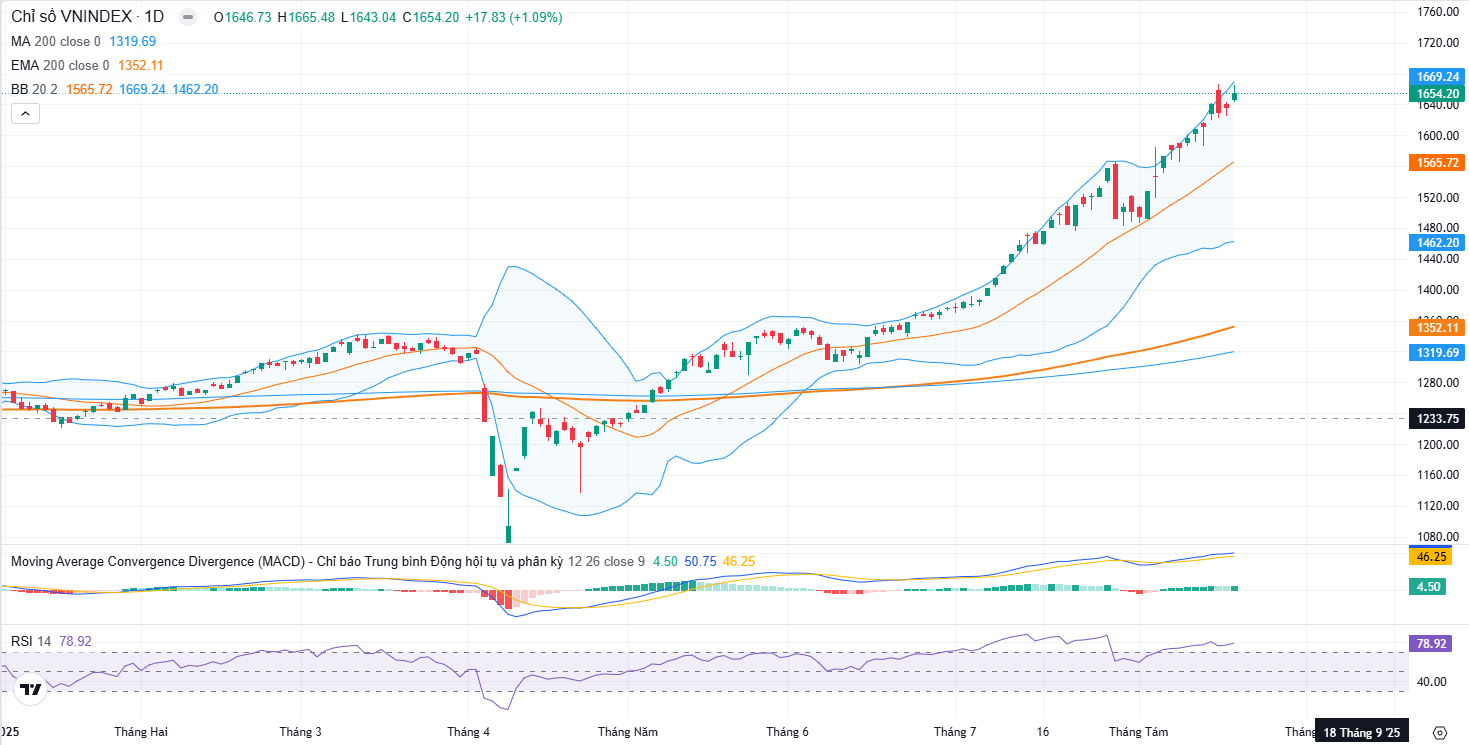
Task: Click the BB legend upper value 1669.24
Action: (142, 89)
